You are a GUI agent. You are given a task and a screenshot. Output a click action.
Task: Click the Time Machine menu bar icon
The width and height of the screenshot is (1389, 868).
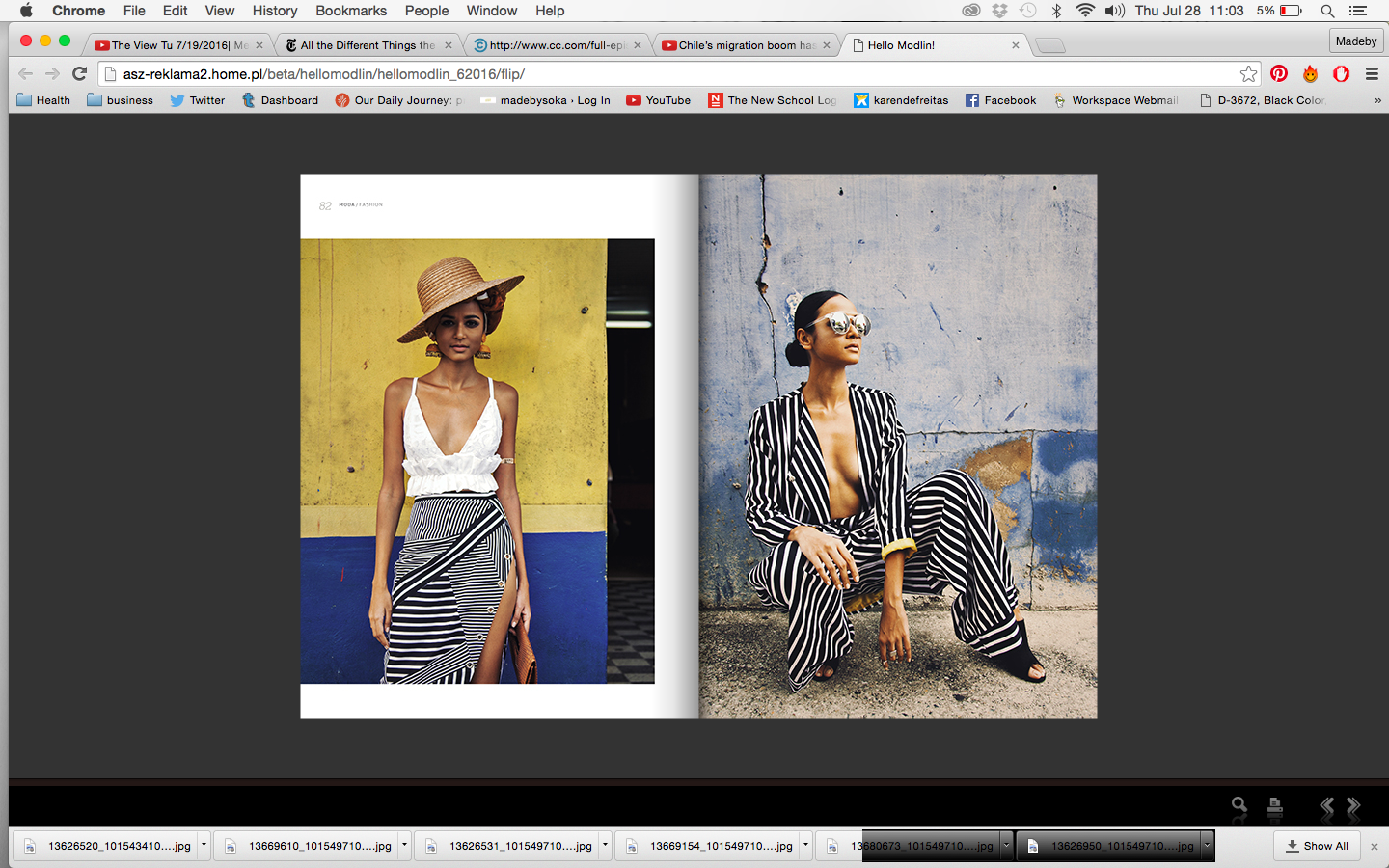1028,11
